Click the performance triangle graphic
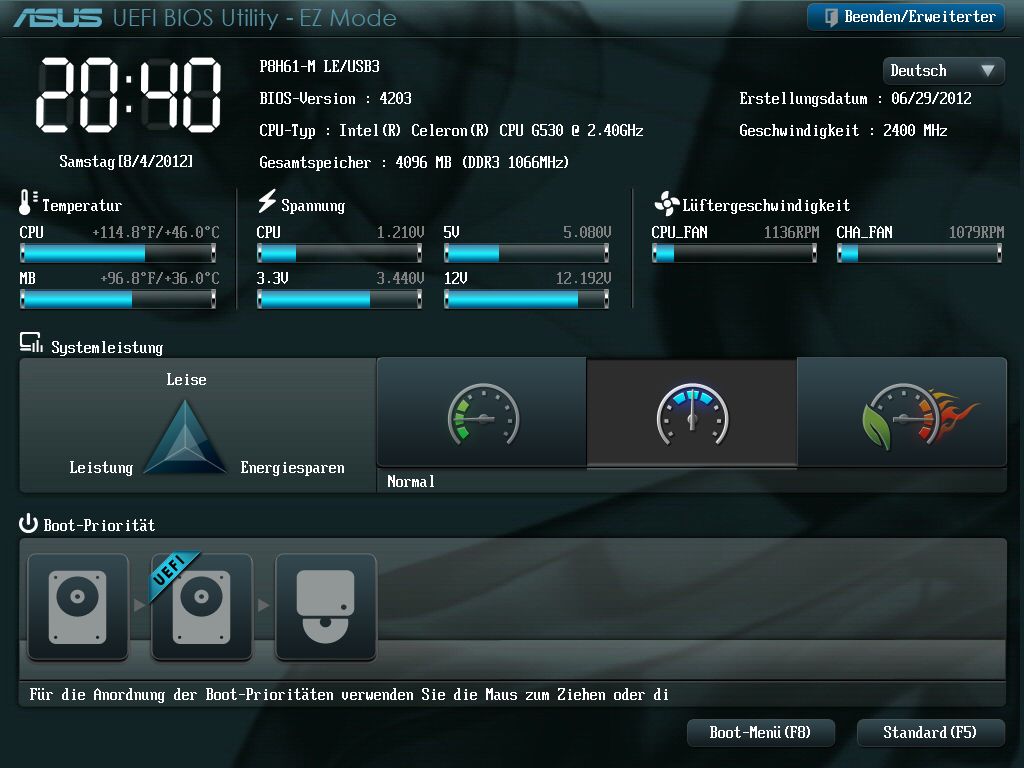The height and width of the screenshot is (768, 1024). pyautogui.click(x=185, y=437)
